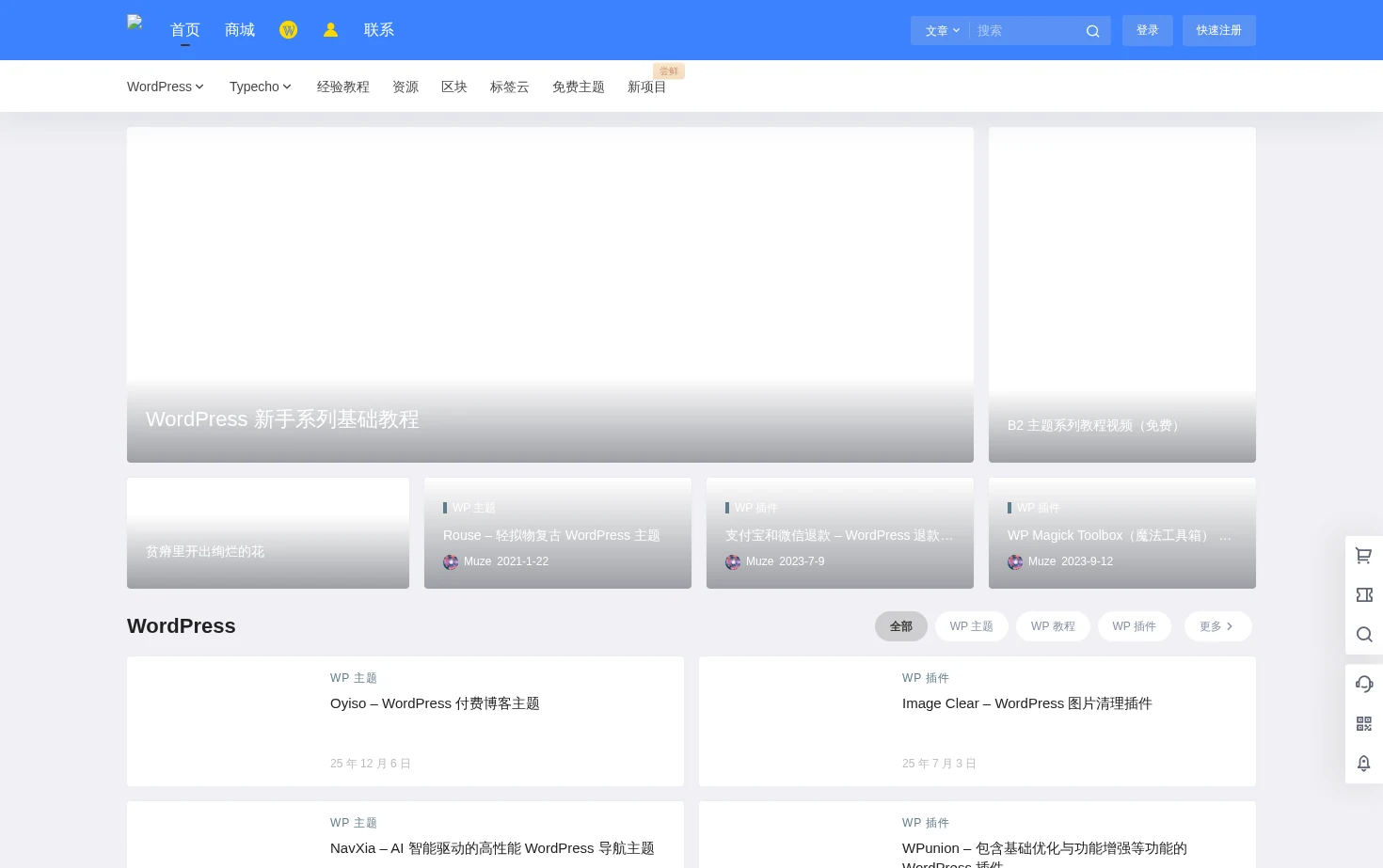Viewport: 1383px width, 868px height.
Task: Open 免费主题 menu item
Action: [x=579, y=87]
